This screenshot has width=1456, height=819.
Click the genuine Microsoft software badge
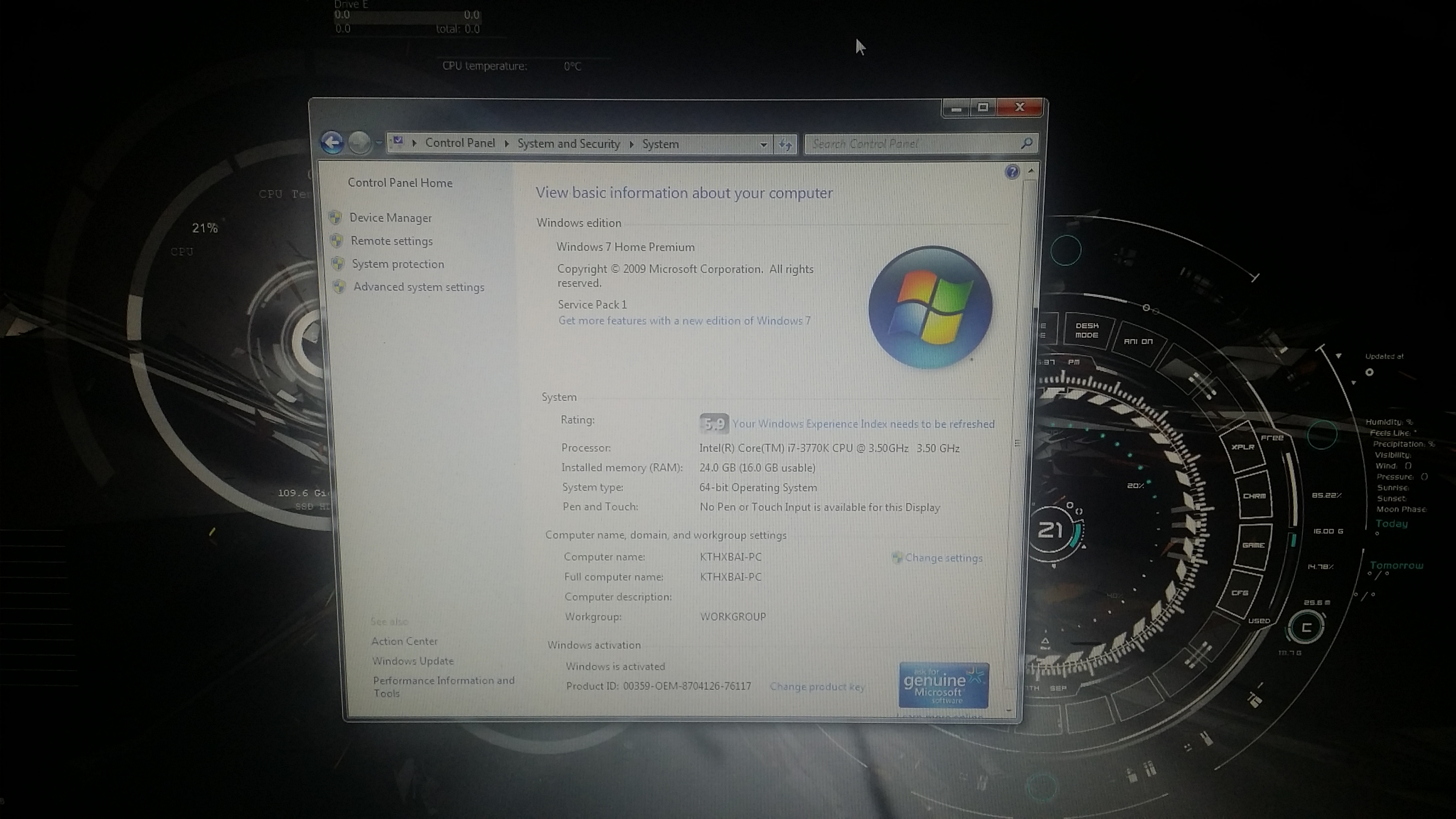943,685
